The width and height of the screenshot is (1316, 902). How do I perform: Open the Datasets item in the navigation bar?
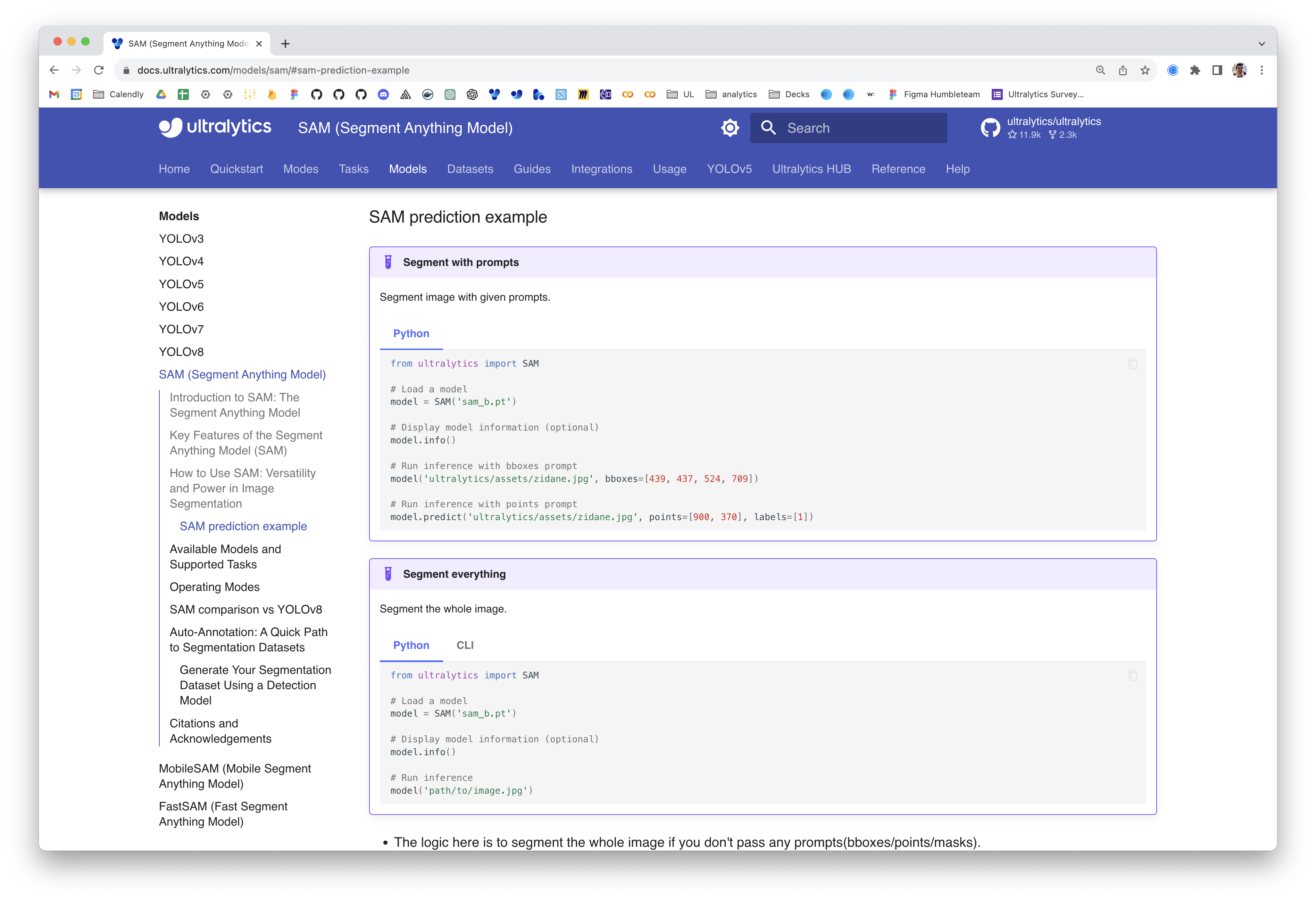(470, 169)
